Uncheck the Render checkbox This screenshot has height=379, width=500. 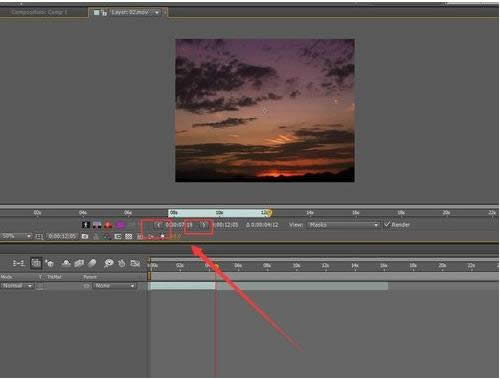pos(387,225)
